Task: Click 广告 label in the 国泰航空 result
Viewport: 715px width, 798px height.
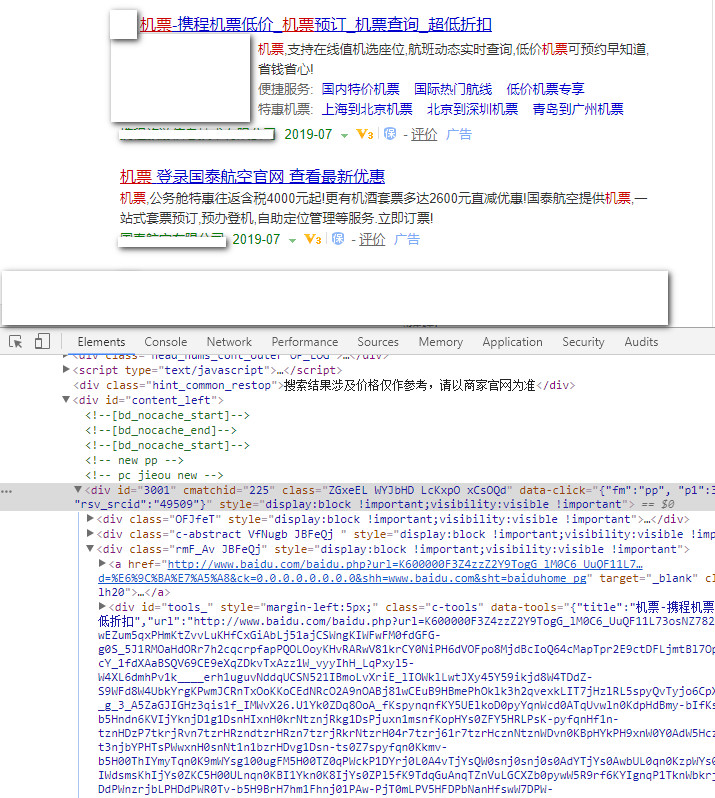Action: click(x=407, y=239)
